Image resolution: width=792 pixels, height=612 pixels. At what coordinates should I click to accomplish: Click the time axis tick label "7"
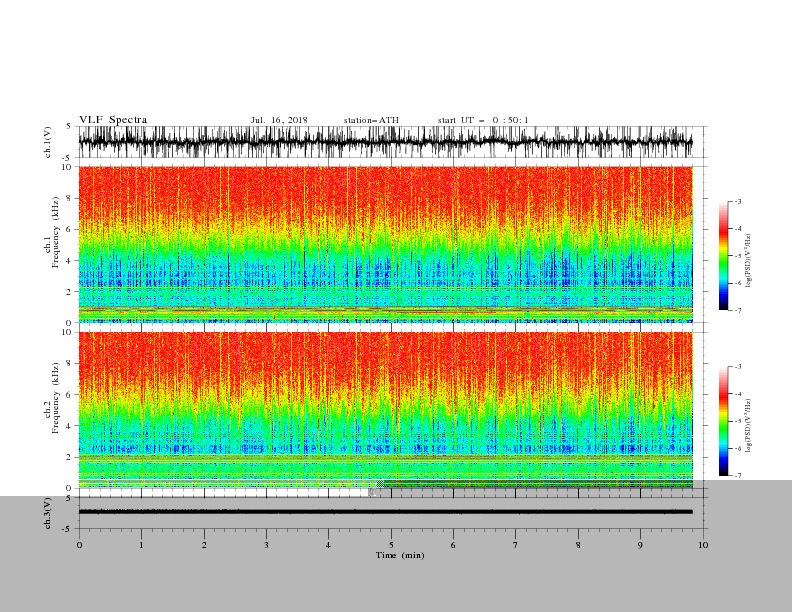click(x=516, y=545)
